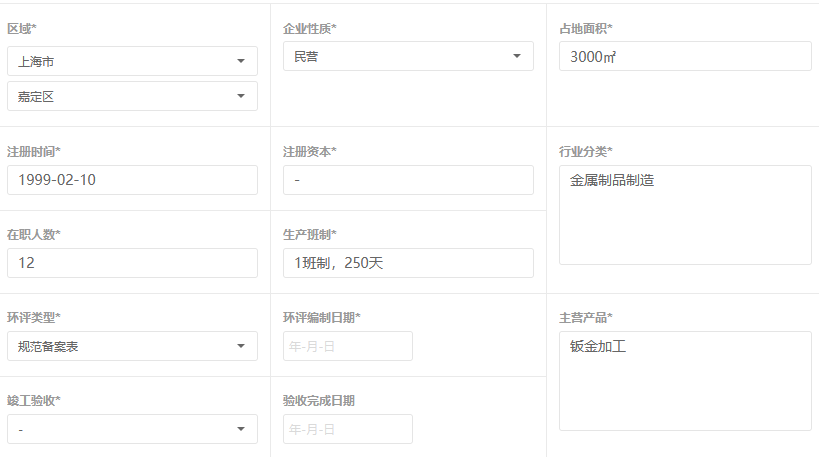
Task: Click the 行业分类 text area with 金属制品制造
Action: tap(685, 215)
